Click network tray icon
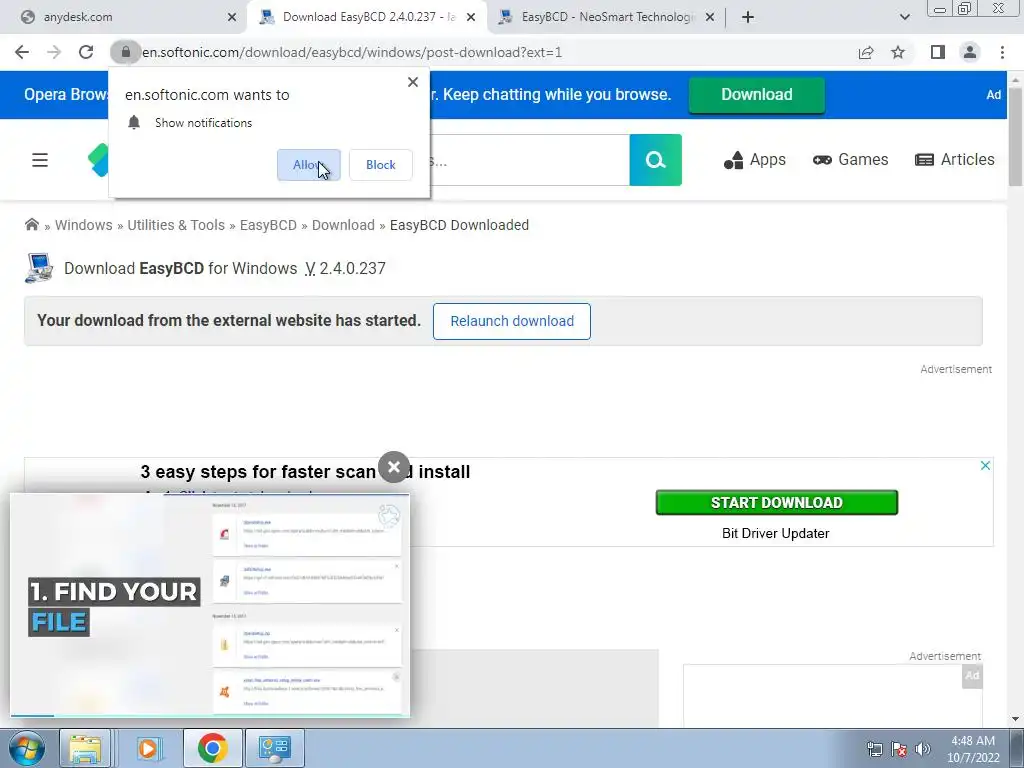The width and height of the screenshot is (1024, 768). pos(874,749)
